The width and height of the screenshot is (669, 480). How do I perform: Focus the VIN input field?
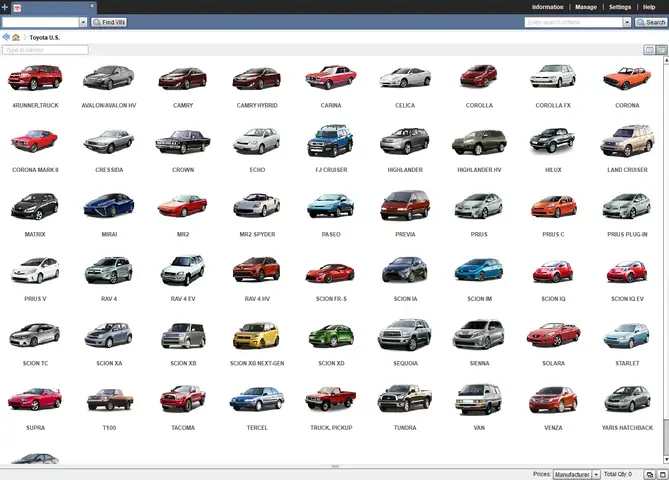[41, 22]
